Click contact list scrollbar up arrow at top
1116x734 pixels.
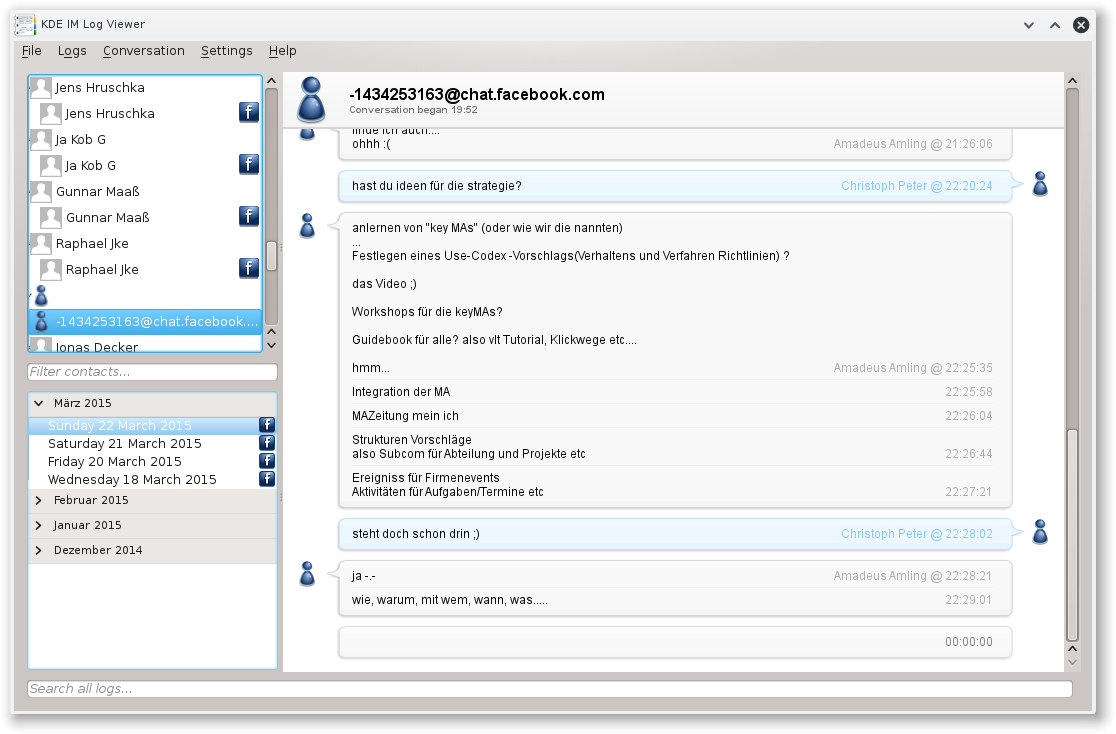tap(271, 80)
